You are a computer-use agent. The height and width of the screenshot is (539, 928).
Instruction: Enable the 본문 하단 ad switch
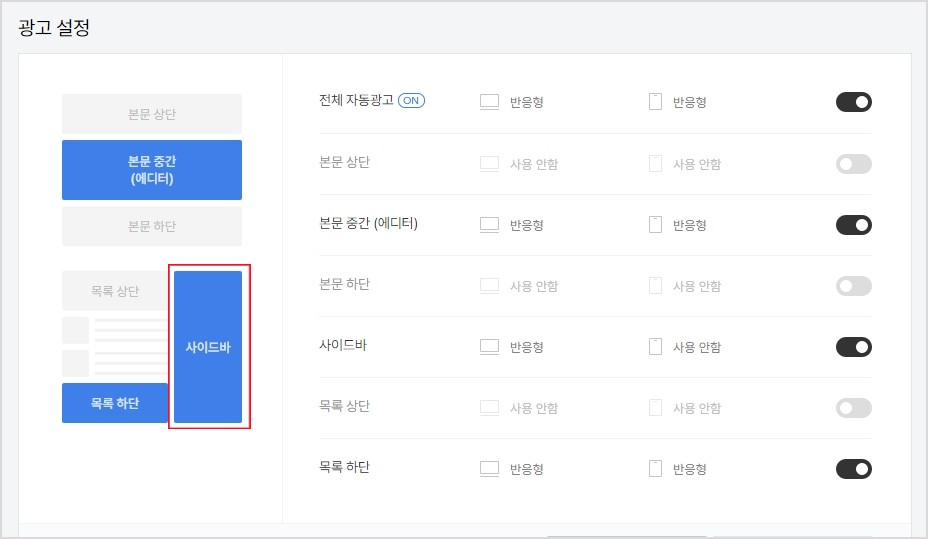853,286
